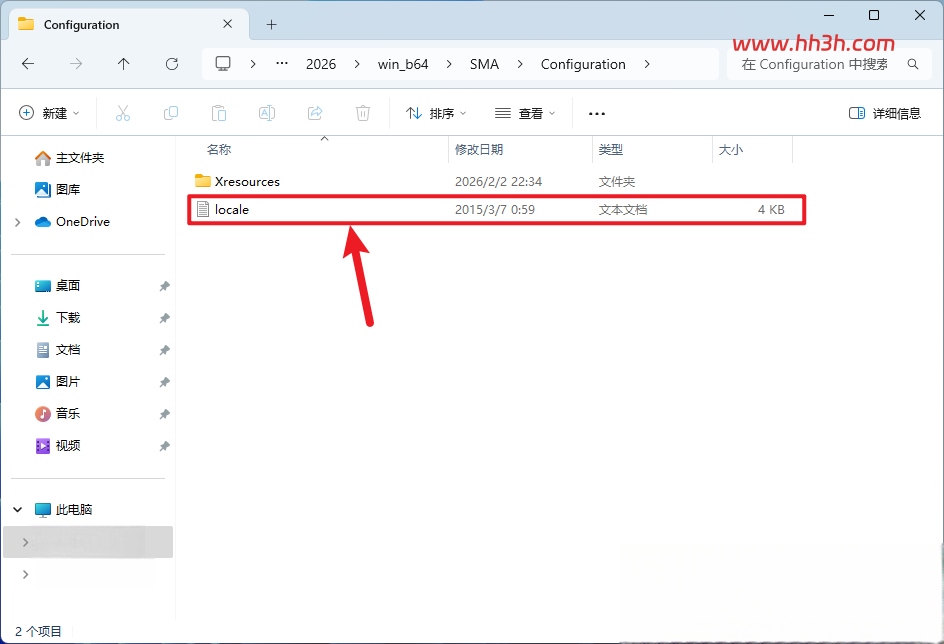Click the Share icon in toolbar
Viewport: 944px width, 644px height.
(x=315, y=113)
